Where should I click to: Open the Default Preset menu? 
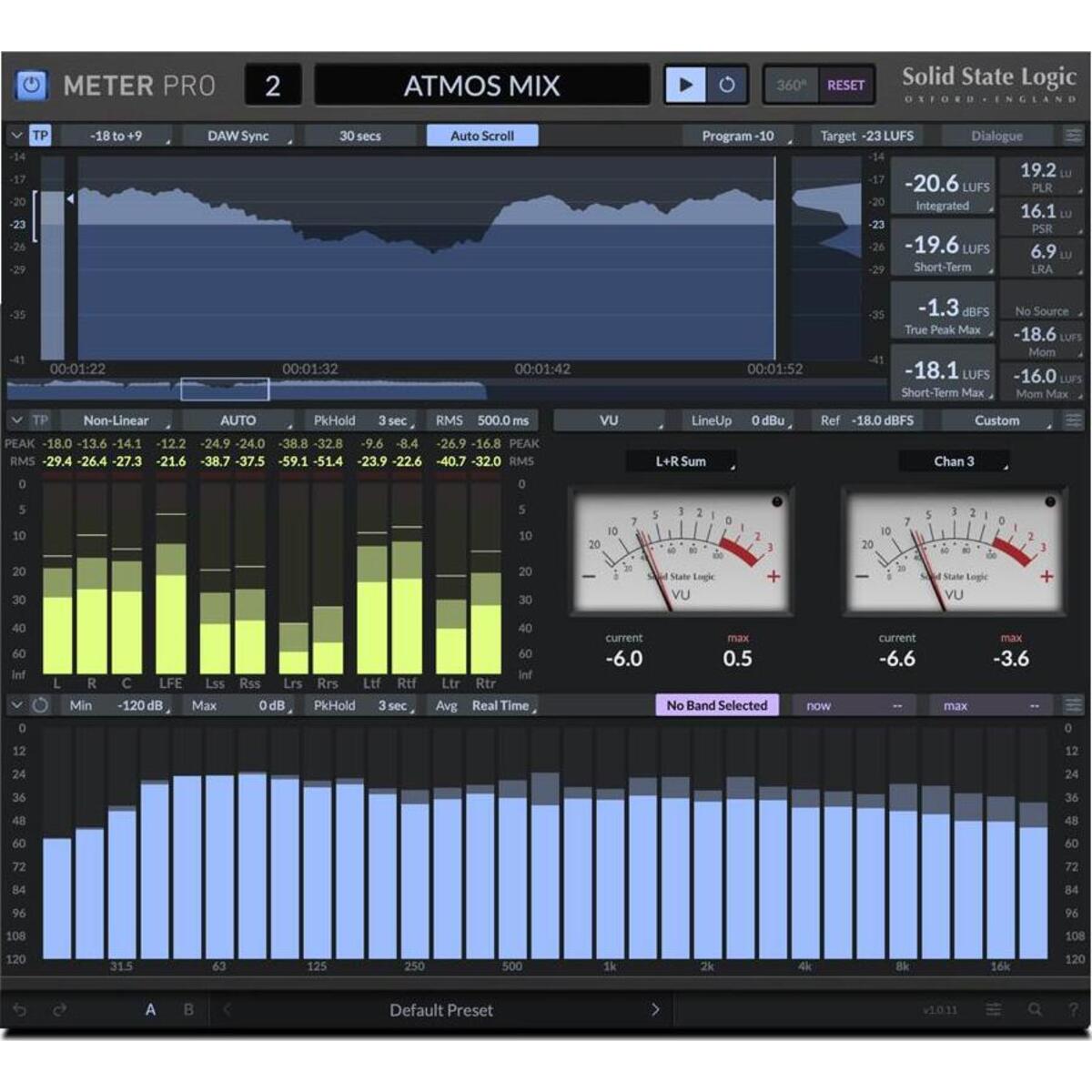point(441,1010)
